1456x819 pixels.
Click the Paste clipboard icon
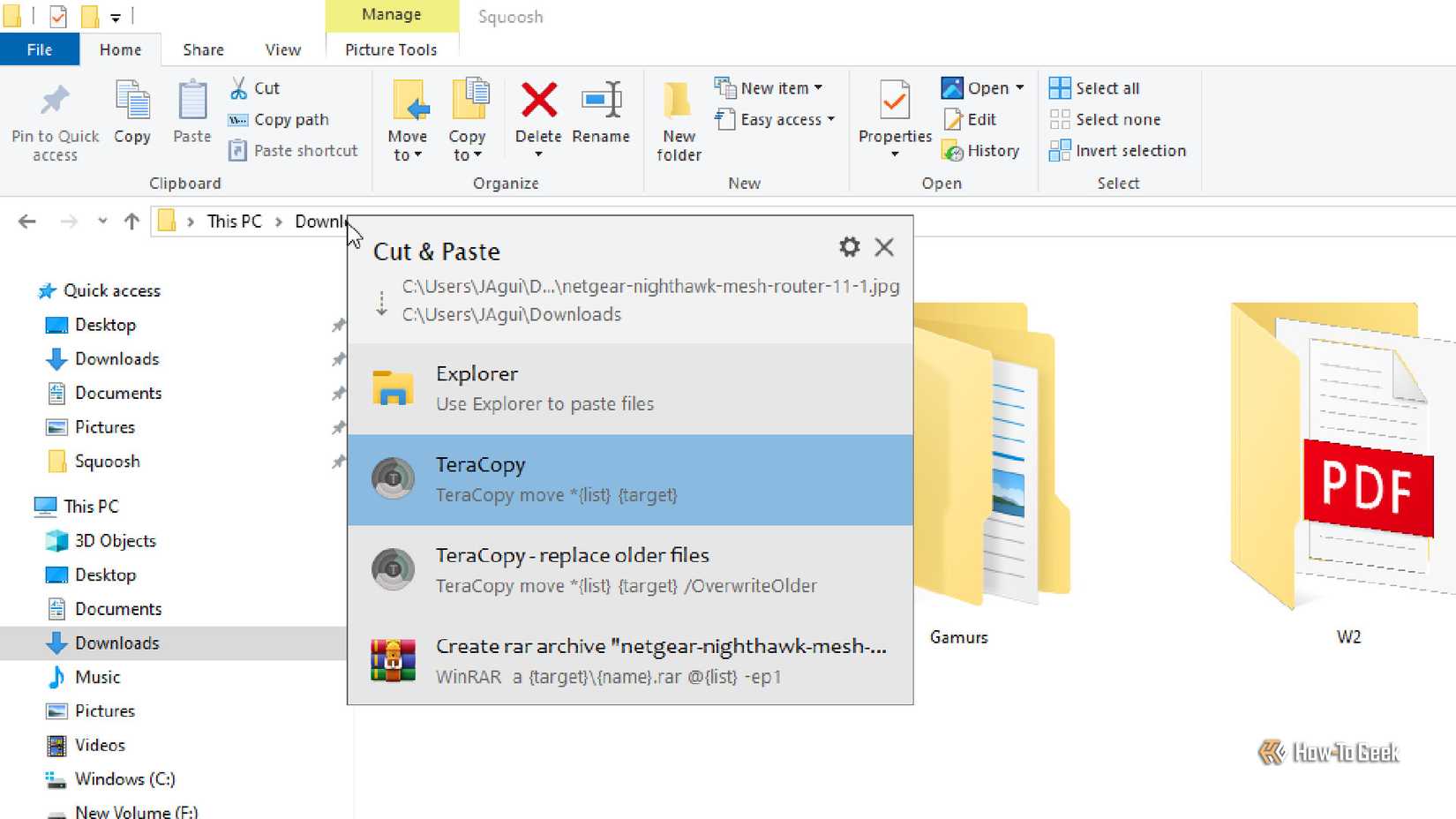pyautogui.click(x=191, y=101)
